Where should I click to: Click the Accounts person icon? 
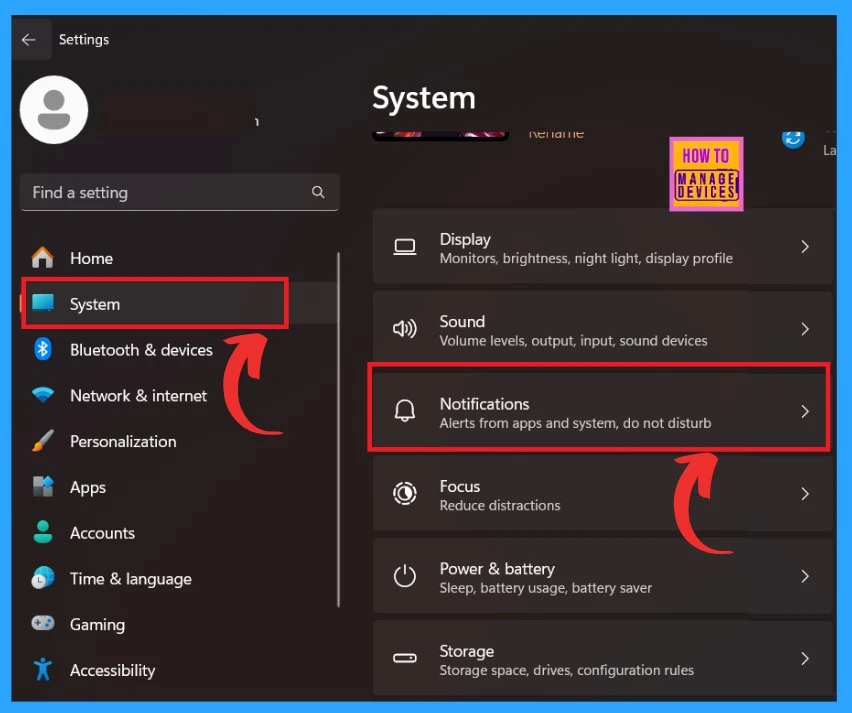coord(43,532)
